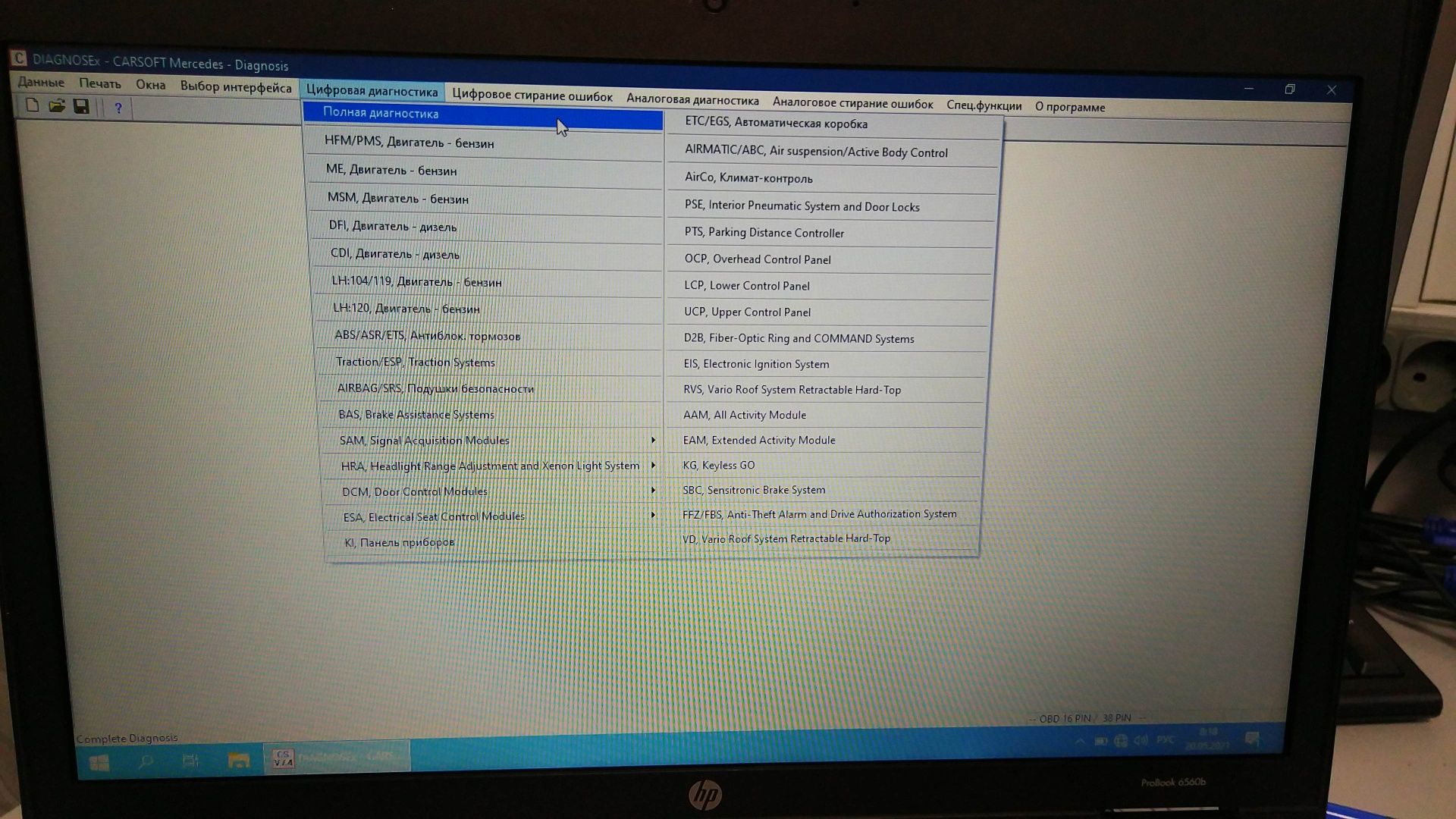This screenshot has width=1456, height=819.
Task: Expand the ESA, Electrical Seat Control submenu
Action: tap(494, 516)
